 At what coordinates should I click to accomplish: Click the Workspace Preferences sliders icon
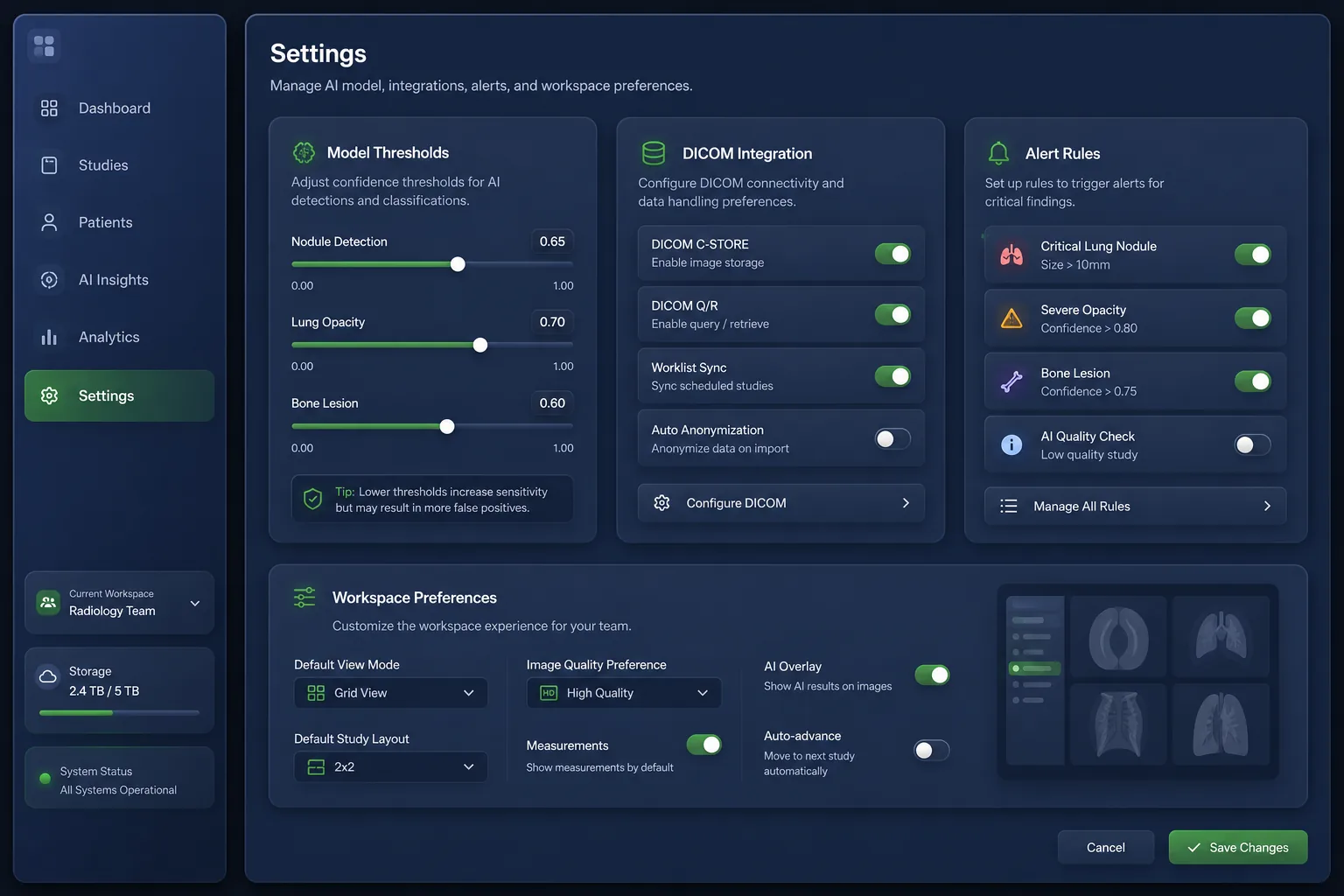click(x=304, y=598)
